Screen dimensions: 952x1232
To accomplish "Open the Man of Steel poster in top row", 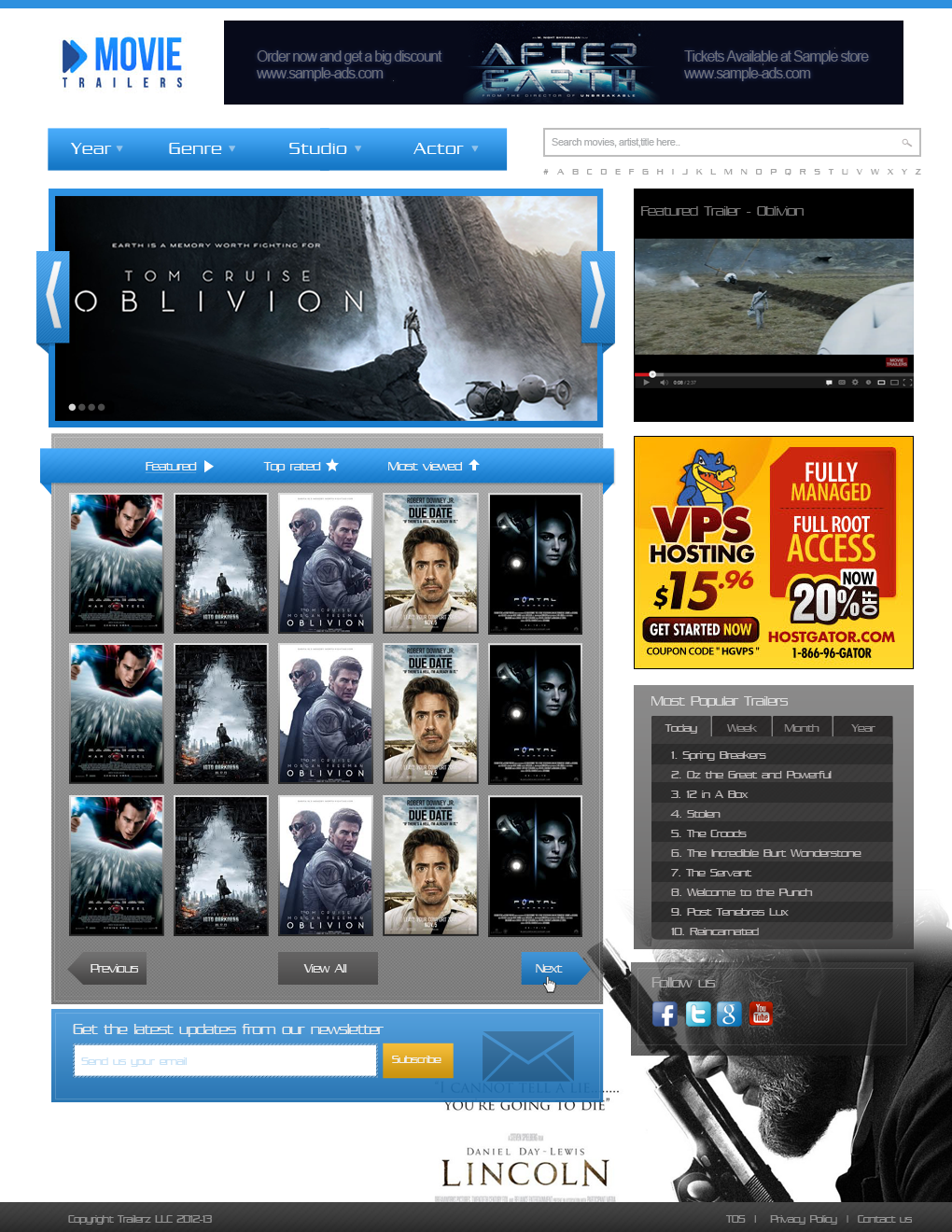I will [117, 564].
